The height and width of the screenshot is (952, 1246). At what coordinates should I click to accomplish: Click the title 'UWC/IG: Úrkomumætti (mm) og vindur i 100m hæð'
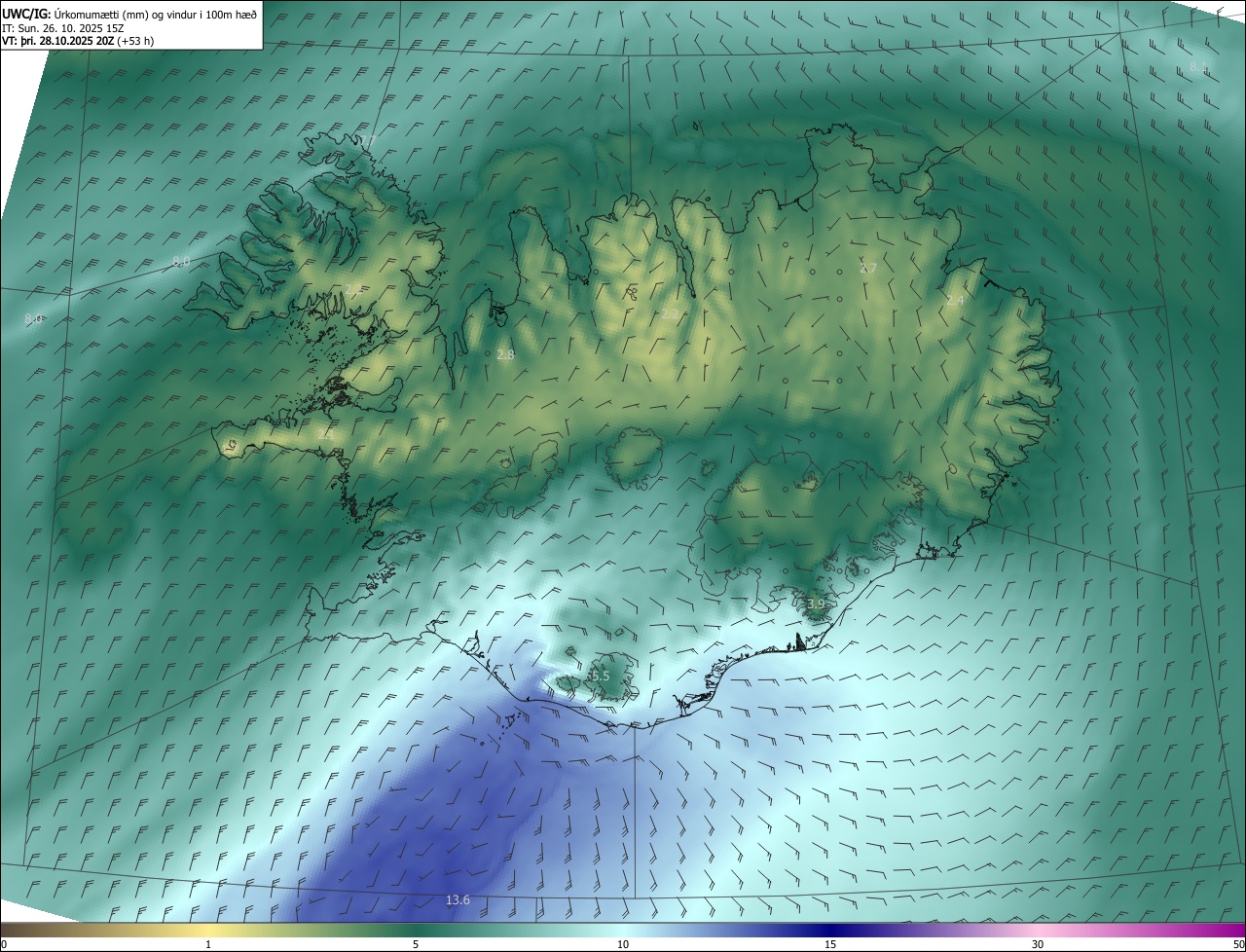tap(129, 14)
